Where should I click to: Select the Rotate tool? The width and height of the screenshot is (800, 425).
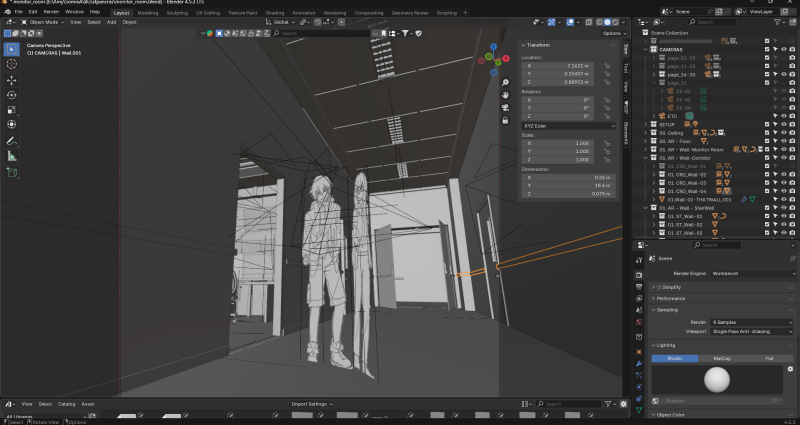pos(12,94)
